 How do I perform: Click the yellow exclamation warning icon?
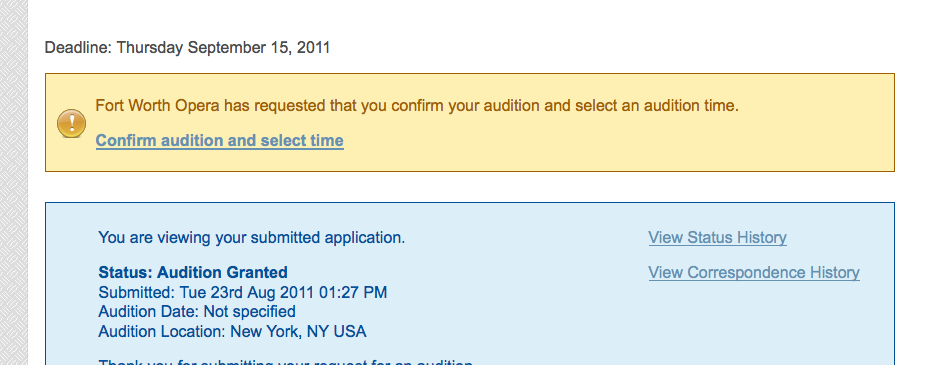click(72, 123)
